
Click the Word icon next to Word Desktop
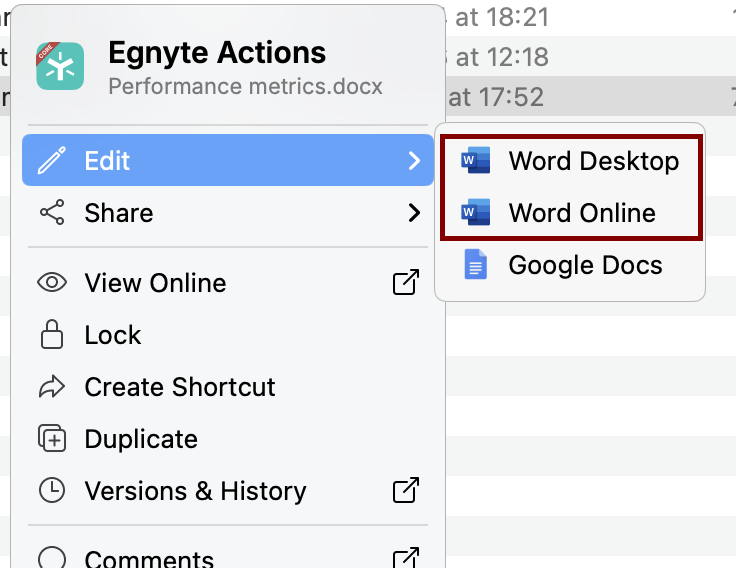tap(475, 160)
